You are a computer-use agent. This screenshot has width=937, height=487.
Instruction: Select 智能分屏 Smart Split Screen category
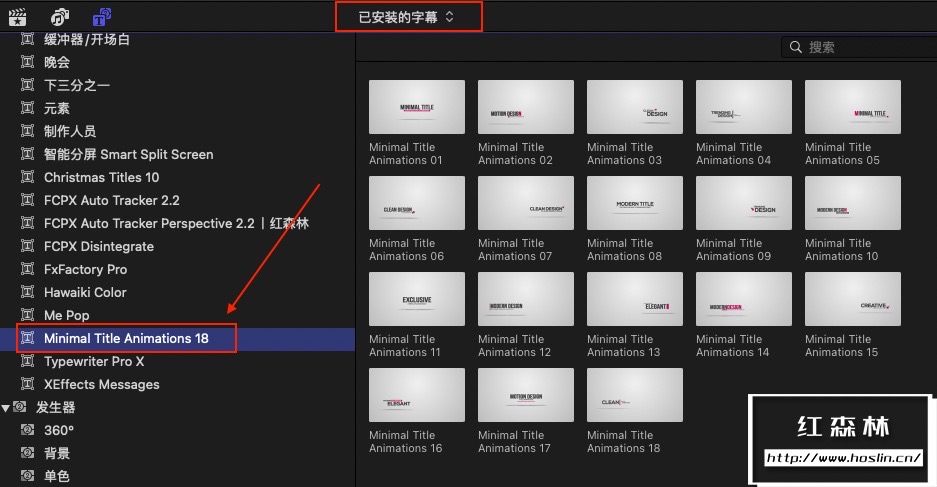pos(128,154)
